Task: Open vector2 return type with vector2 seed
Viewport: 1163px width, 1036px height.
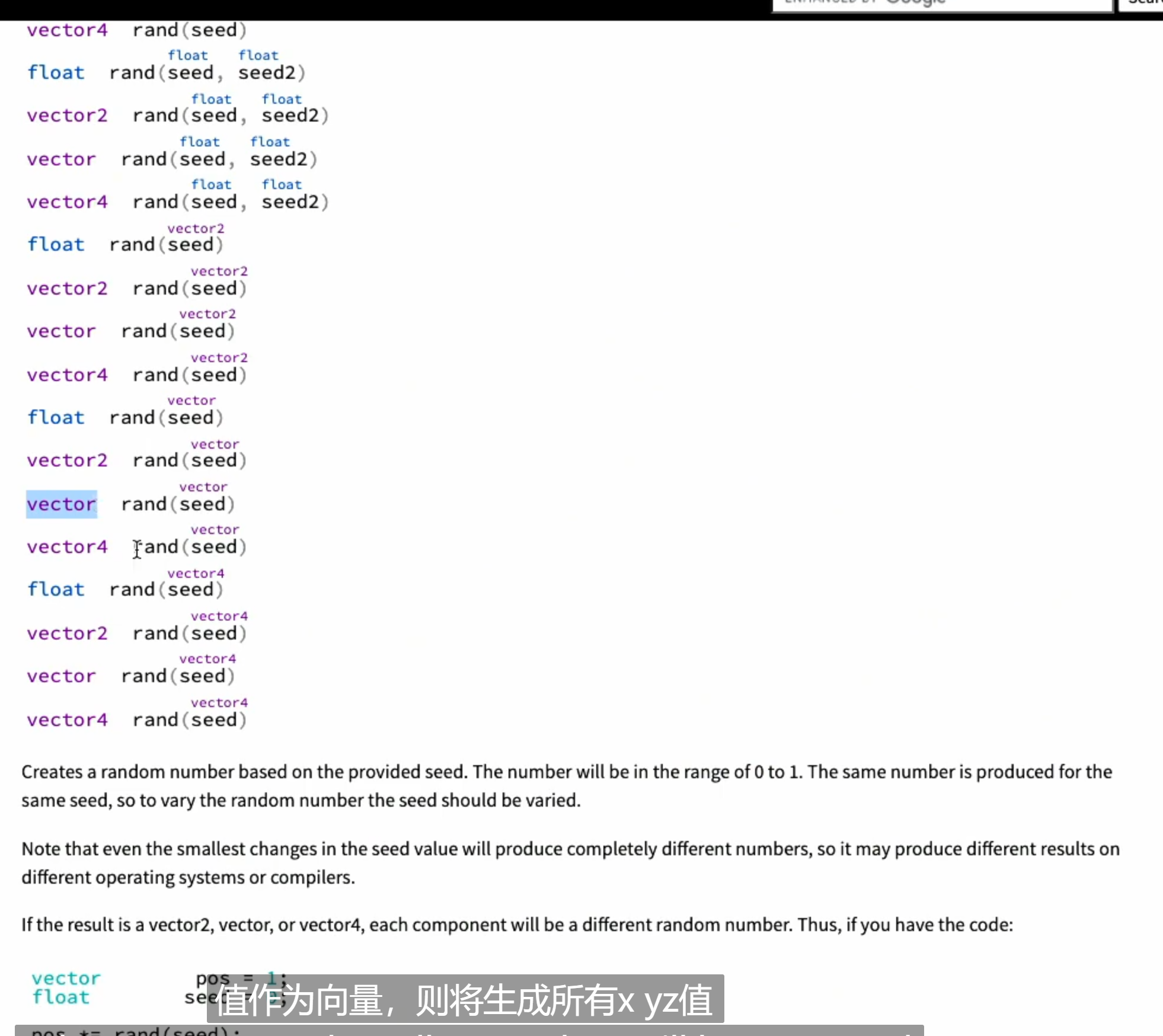Action: 67,289
